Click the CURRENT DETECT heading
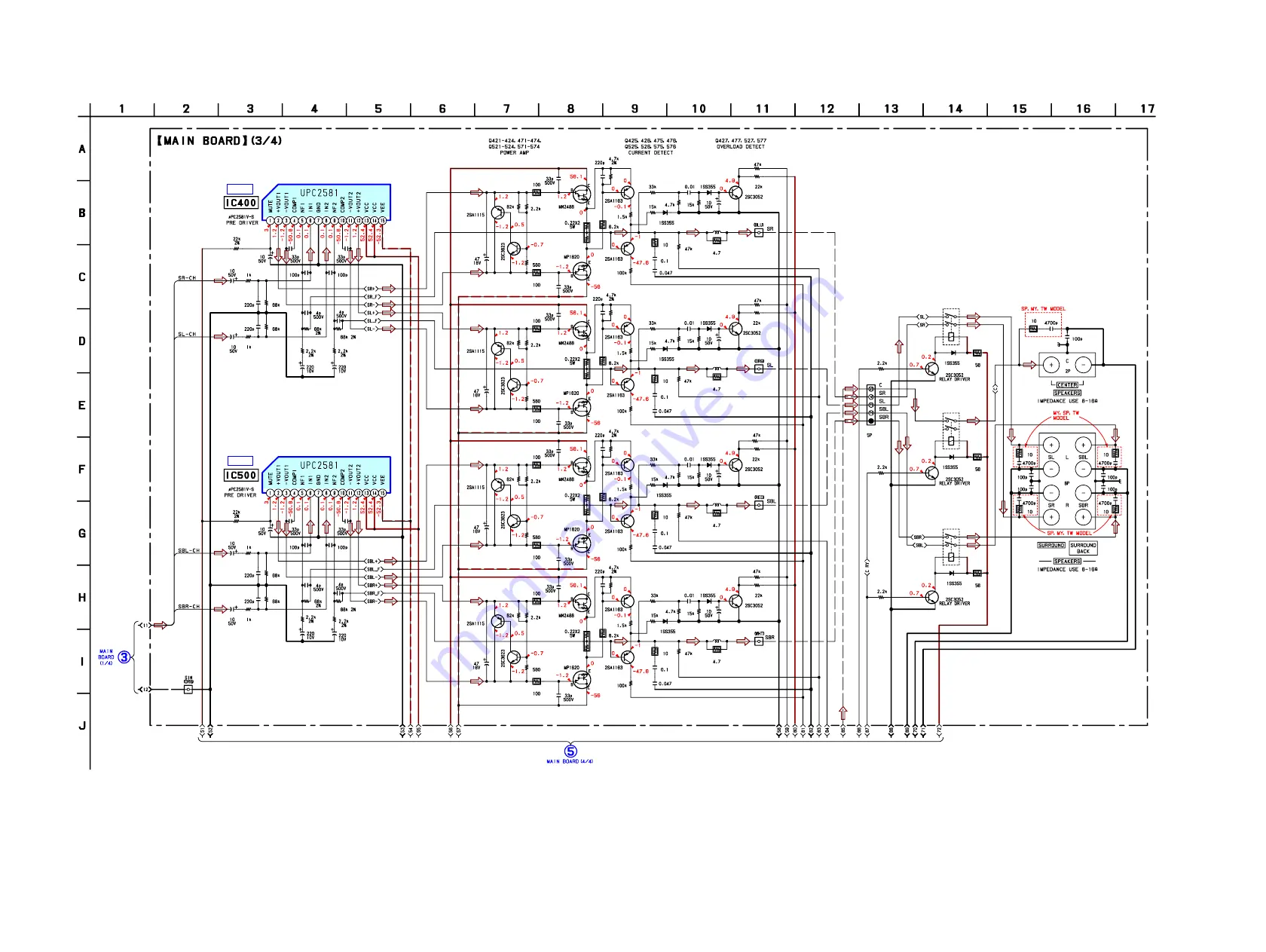This screenshot has width=1266, height=952. (x=650, y=153)
